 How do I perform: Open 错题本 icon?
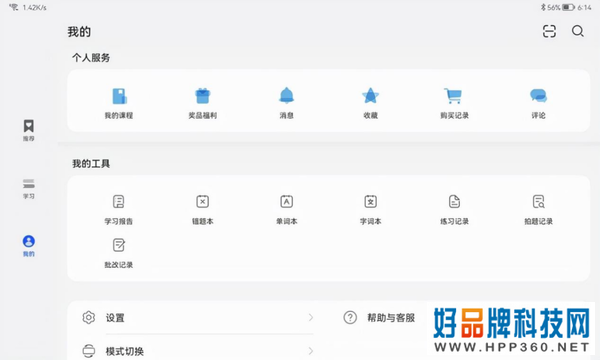pyautogui.click(x=202, y=201)
